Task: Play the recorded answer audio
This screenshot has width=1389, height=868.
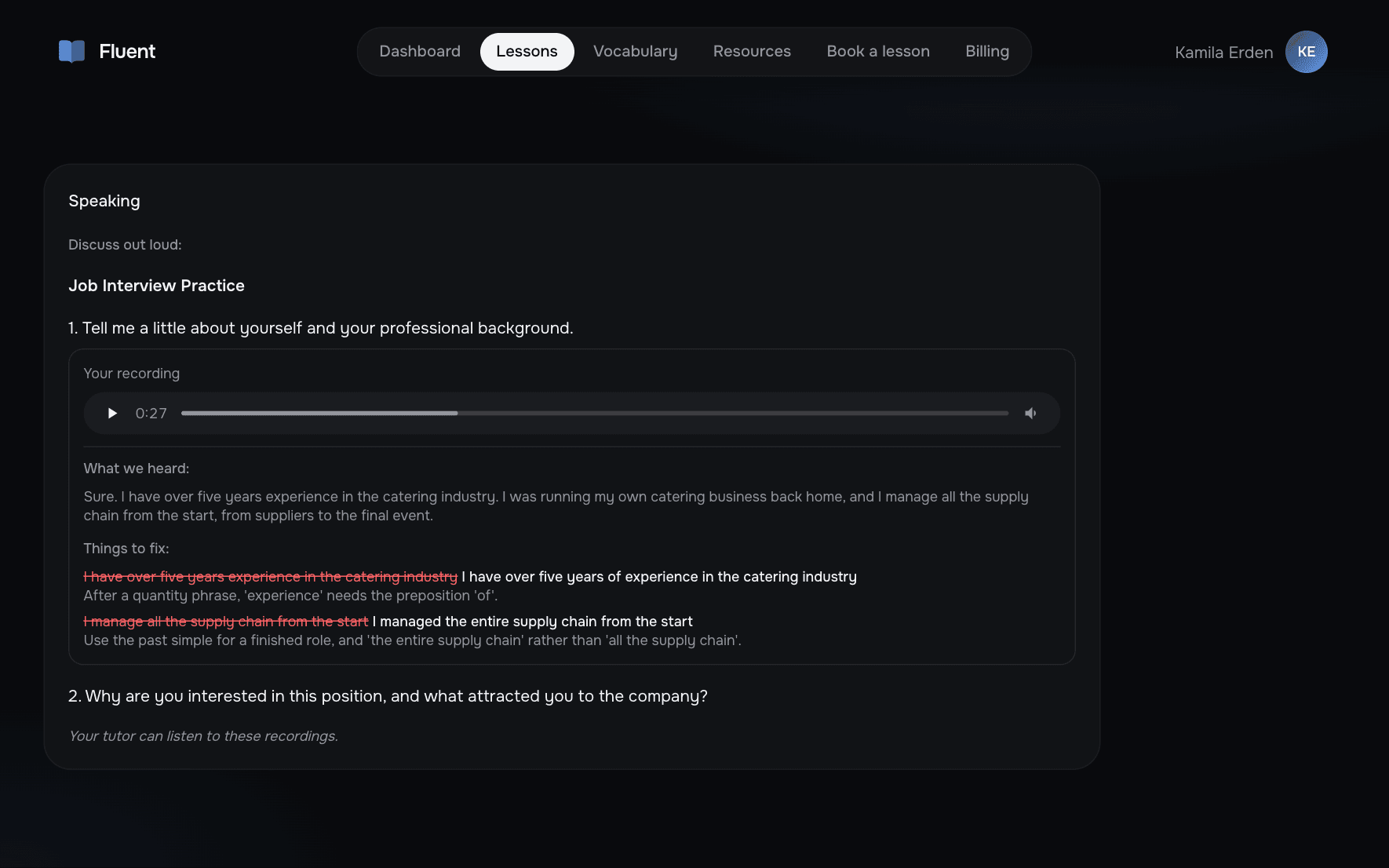Action: 112,414
